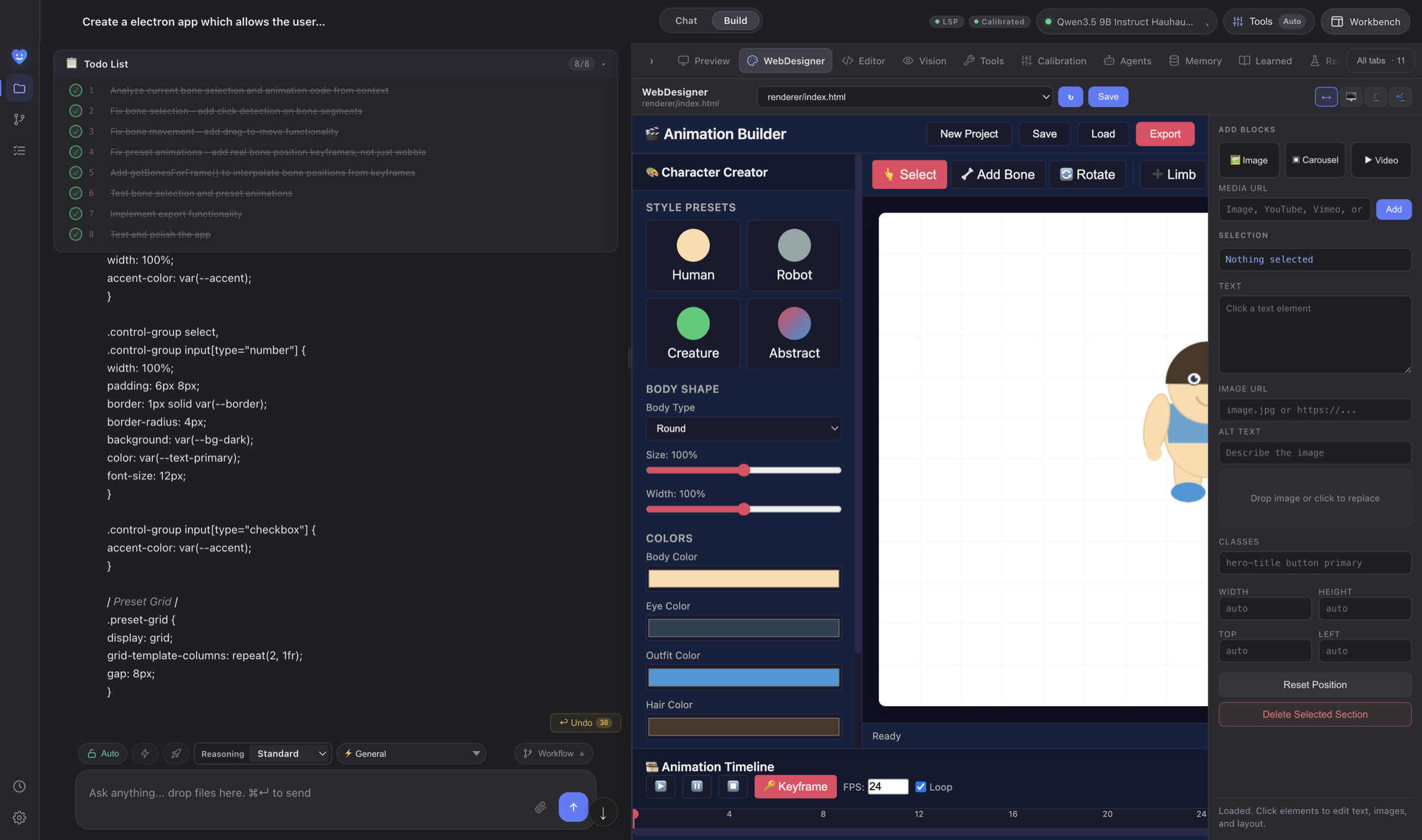Switch to the Learned tab
This screenshot has width=1422, height=840.
1265,60
